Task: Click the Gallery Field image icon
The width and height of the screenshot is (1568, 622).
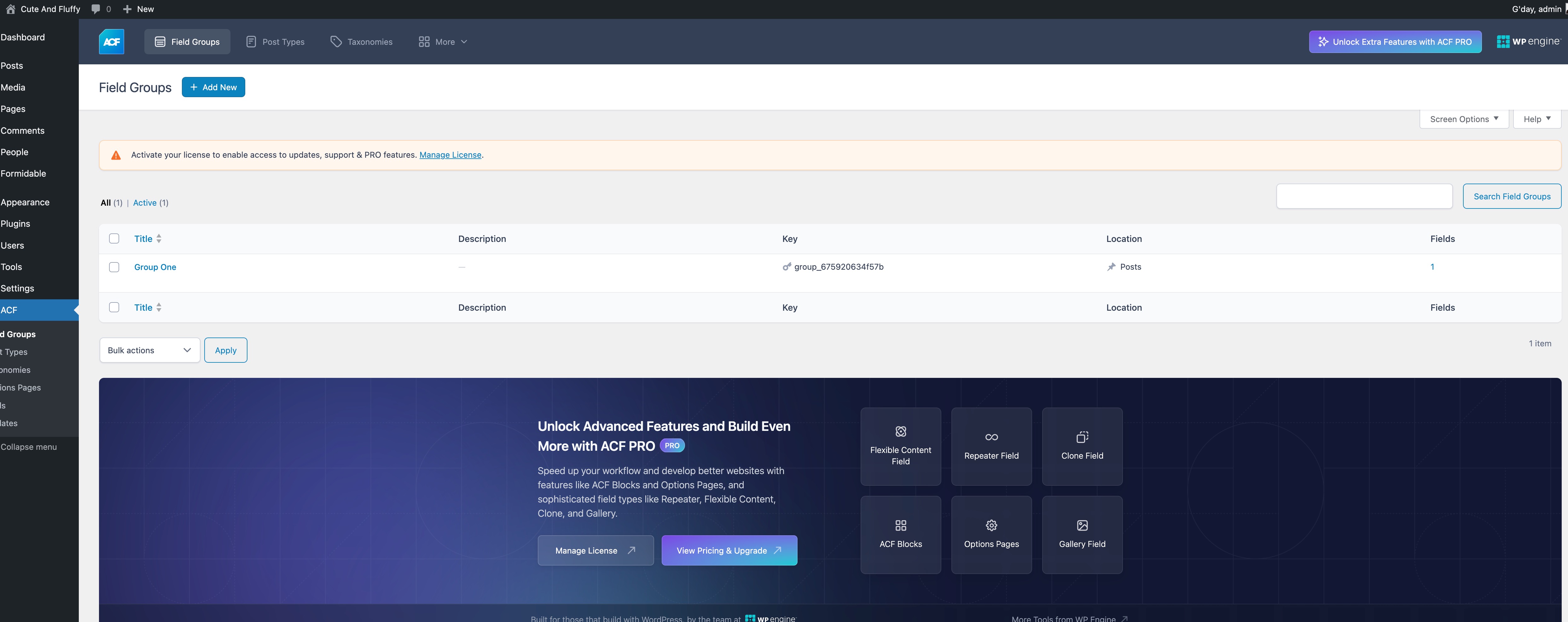Action: point(1082,525)
